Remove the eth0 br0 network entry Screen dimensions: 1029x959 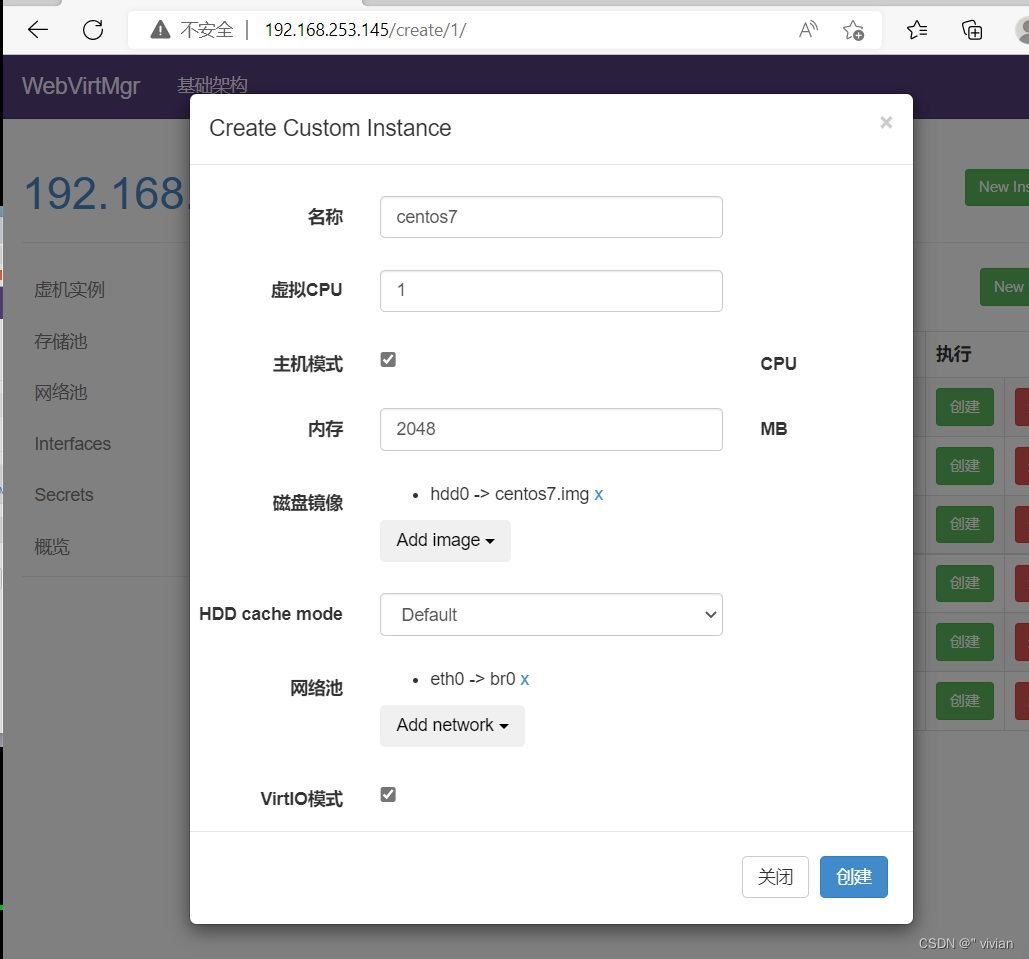pyautogui.click(x=524, y=679)
